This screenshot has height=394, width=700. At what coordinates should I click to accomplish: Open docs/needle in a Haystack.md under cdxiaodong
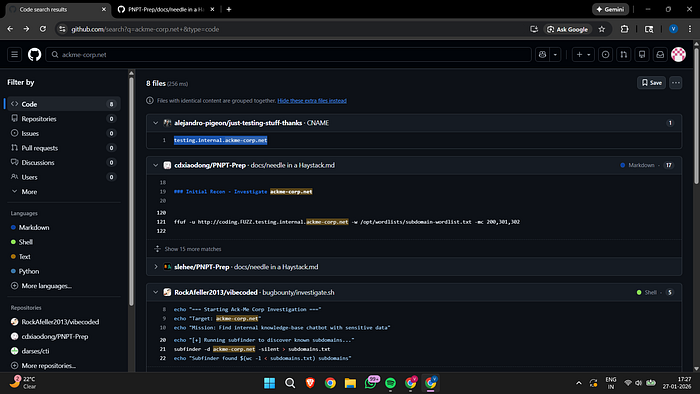point(293,165)
